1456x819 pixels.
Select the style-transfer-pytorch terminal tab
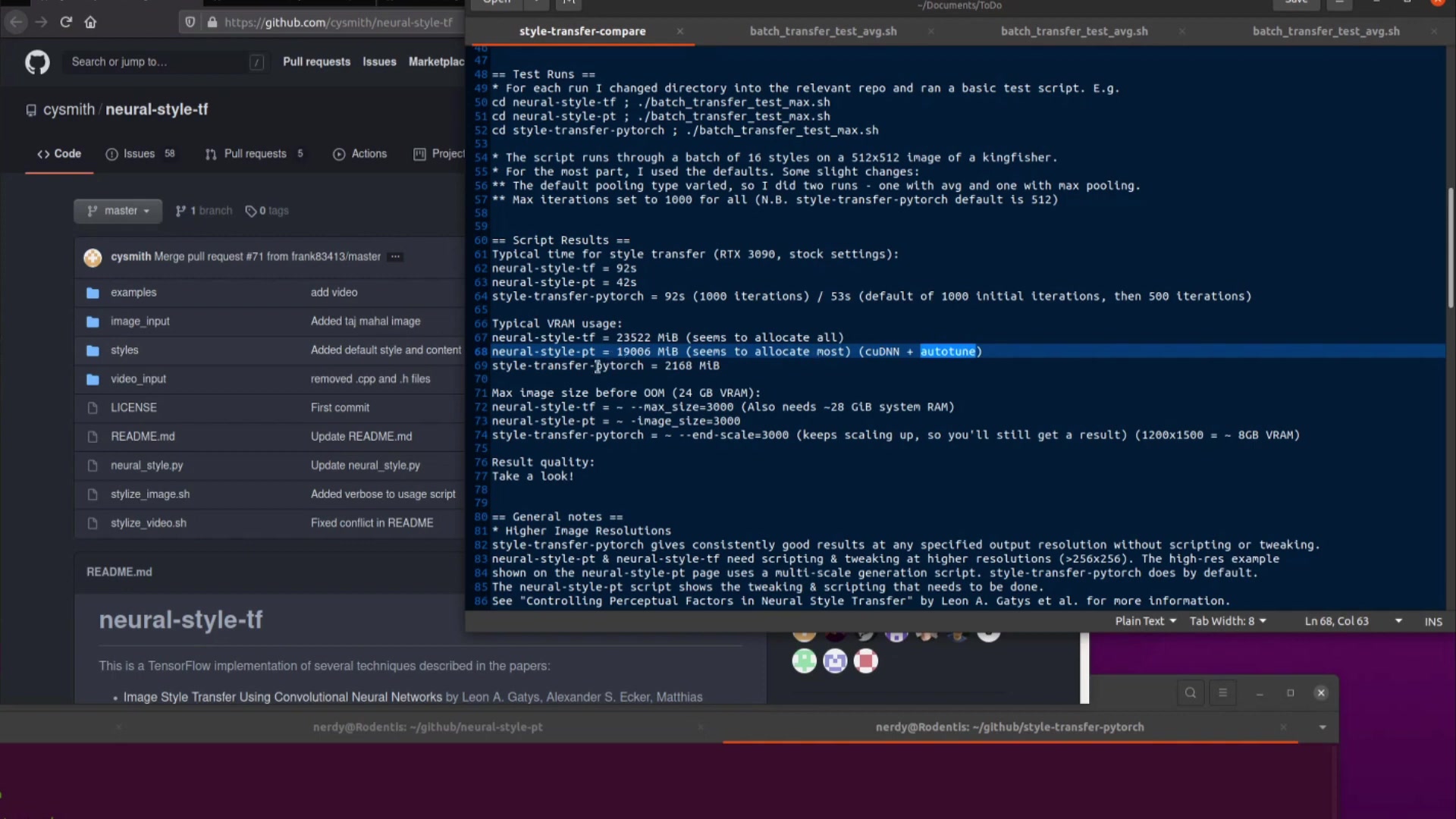pyautogui.click(x=1009, y=726)
